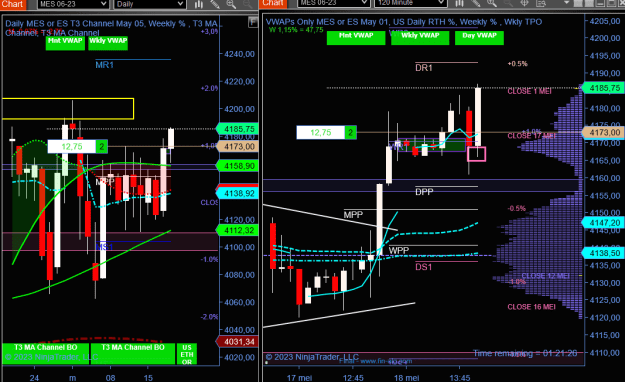Toggle Mnt VWAP on the daily chart
This screenshot has width=625, height=382.
pos(65,43)
